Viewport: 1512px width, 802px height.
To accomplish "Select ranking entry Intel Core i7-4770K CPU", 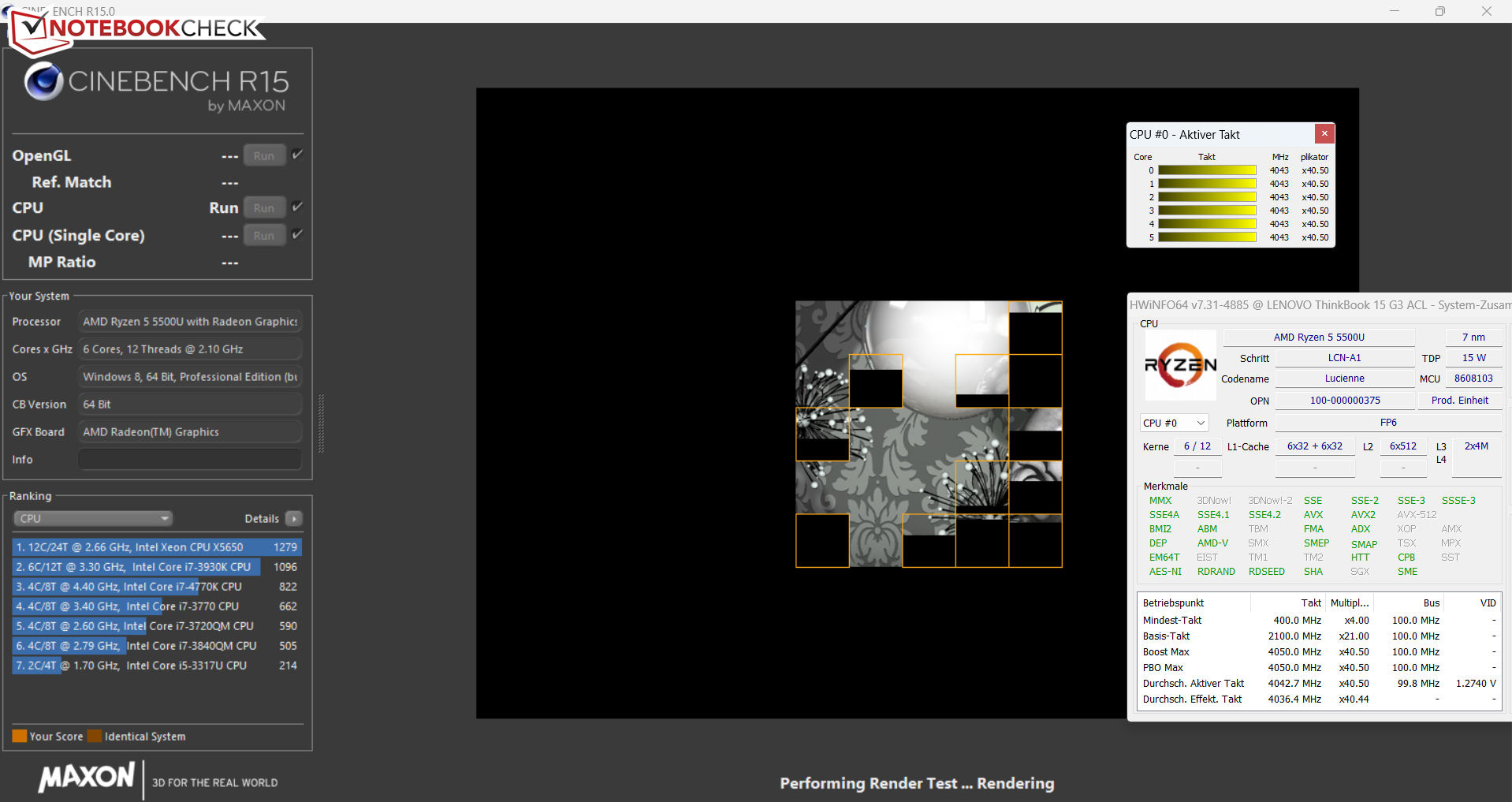I will 157,587.
